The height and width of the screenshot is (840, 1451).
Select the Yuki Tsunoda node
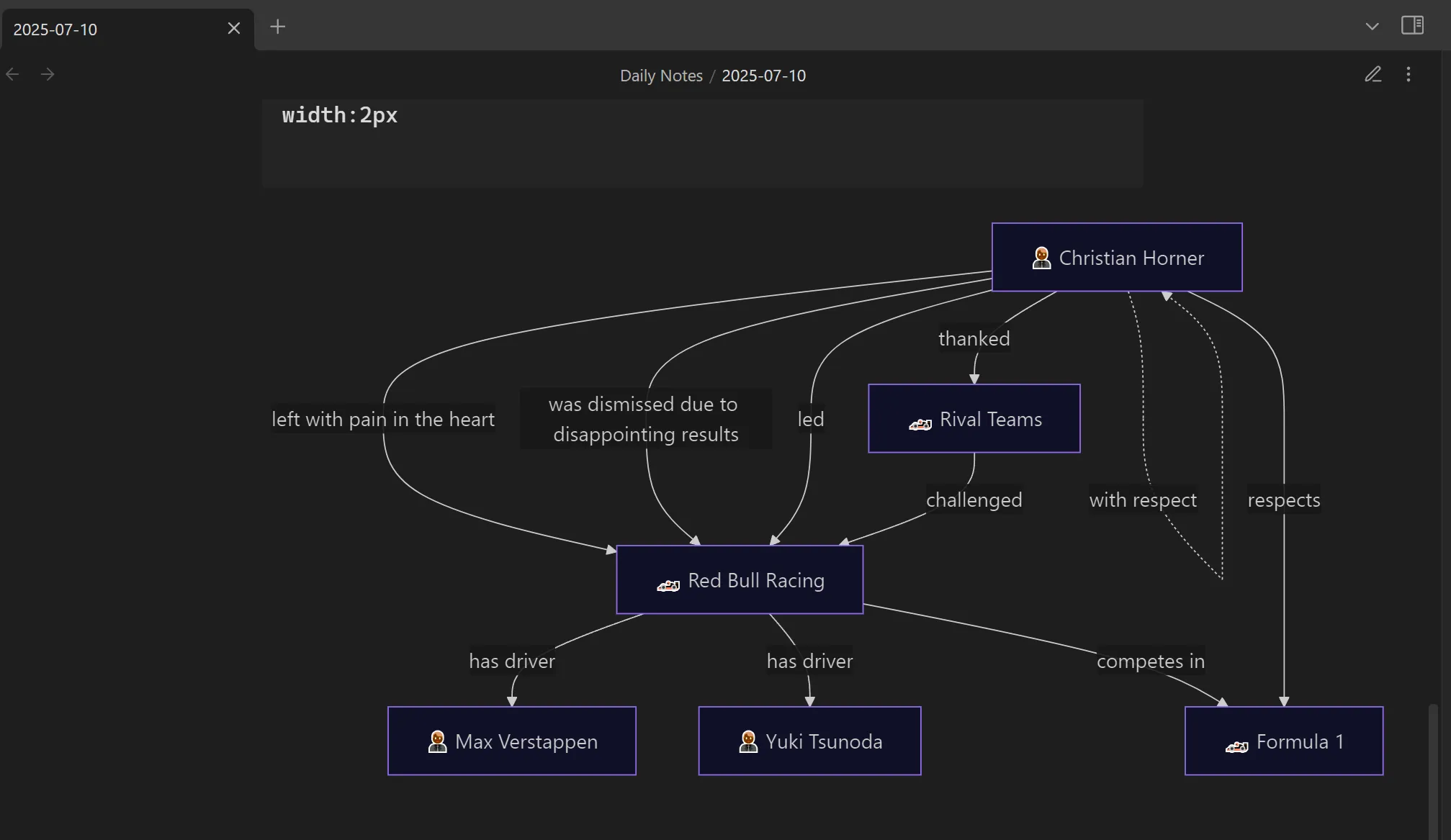click(809, 741)
